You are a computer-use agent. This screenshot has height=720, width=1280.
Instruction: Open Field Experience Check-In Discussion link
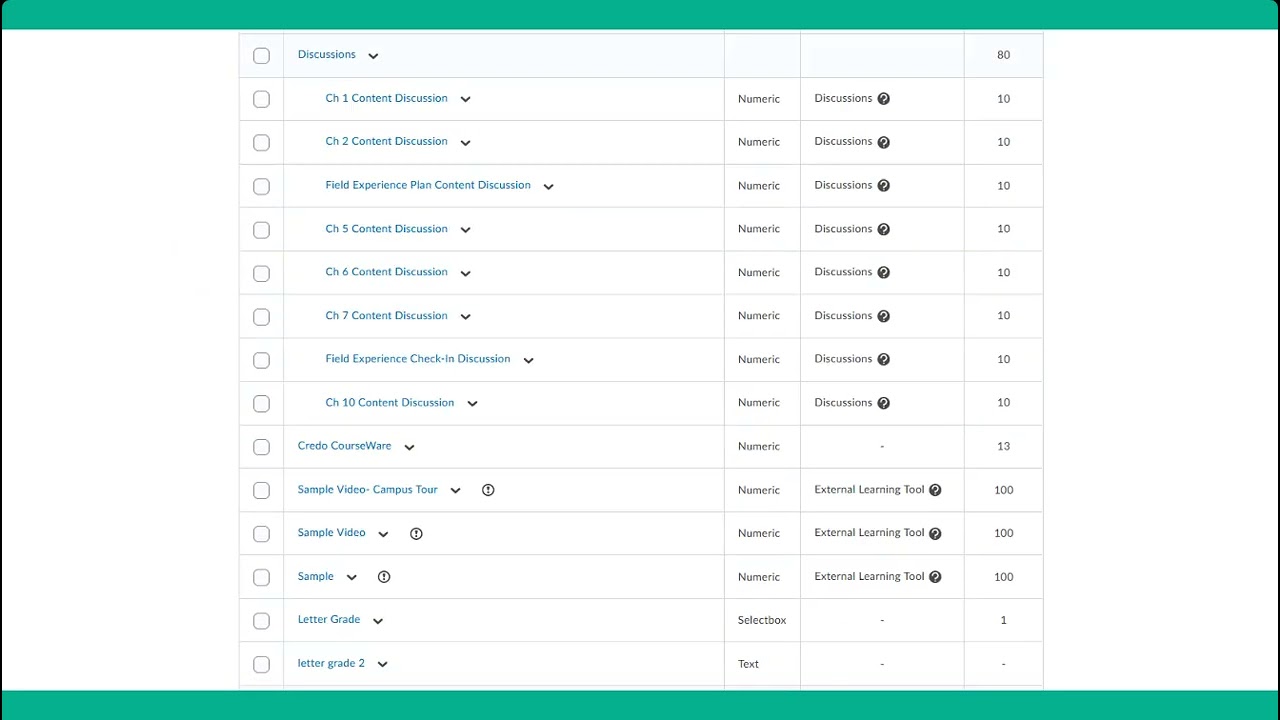coord(418,359)
